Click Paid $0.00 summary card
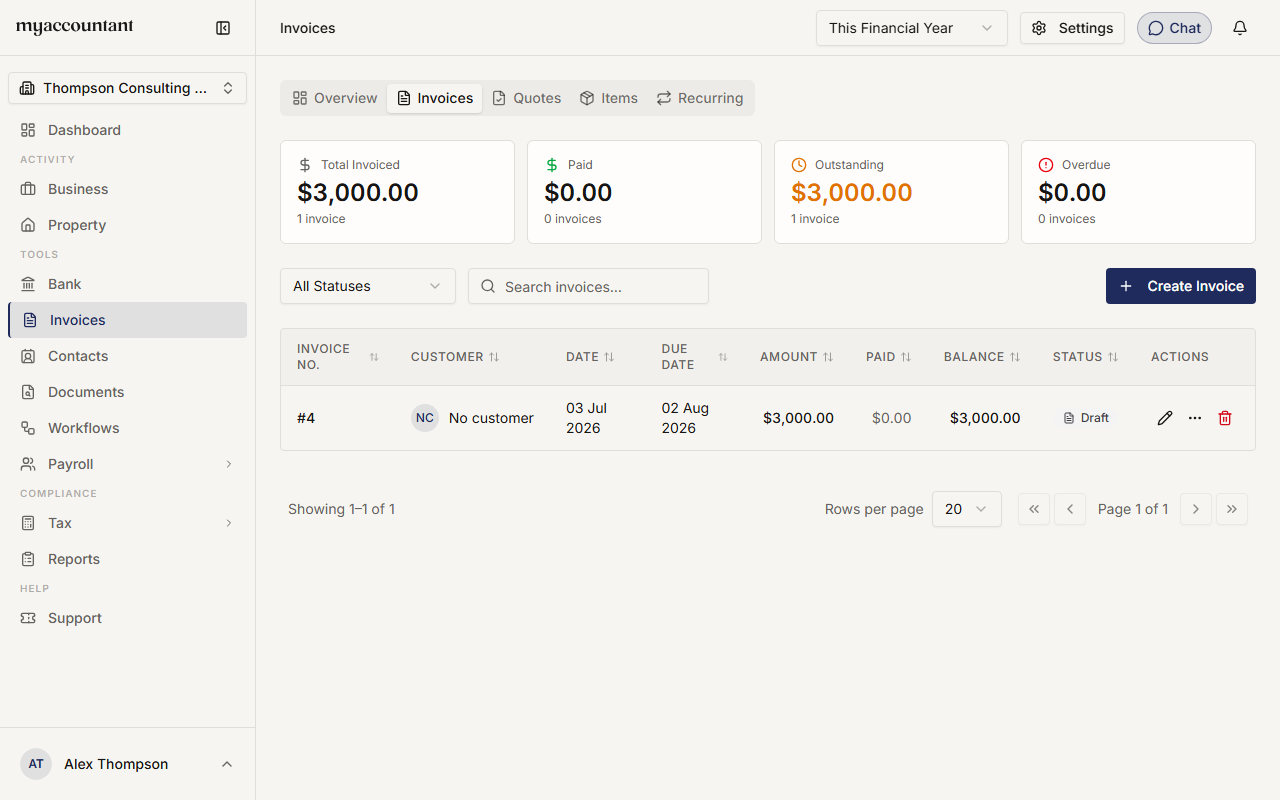This screenshot has height=800, width=1280. pyautogui.click(x=644, y=192)
